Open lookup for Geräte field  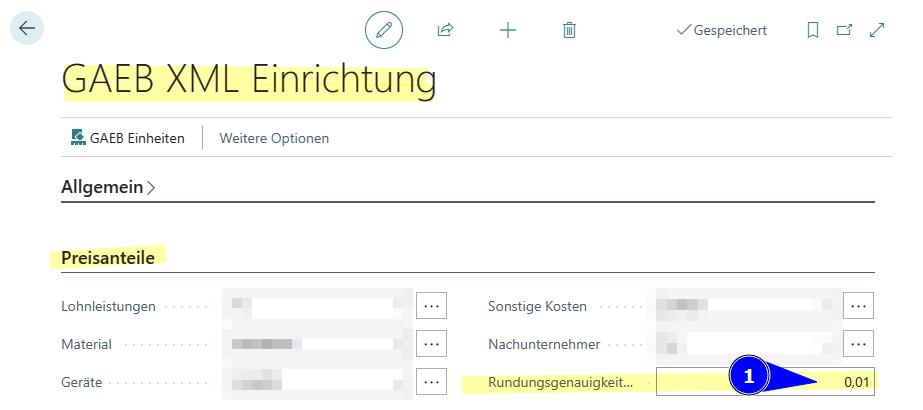click(x=431, y=382)
